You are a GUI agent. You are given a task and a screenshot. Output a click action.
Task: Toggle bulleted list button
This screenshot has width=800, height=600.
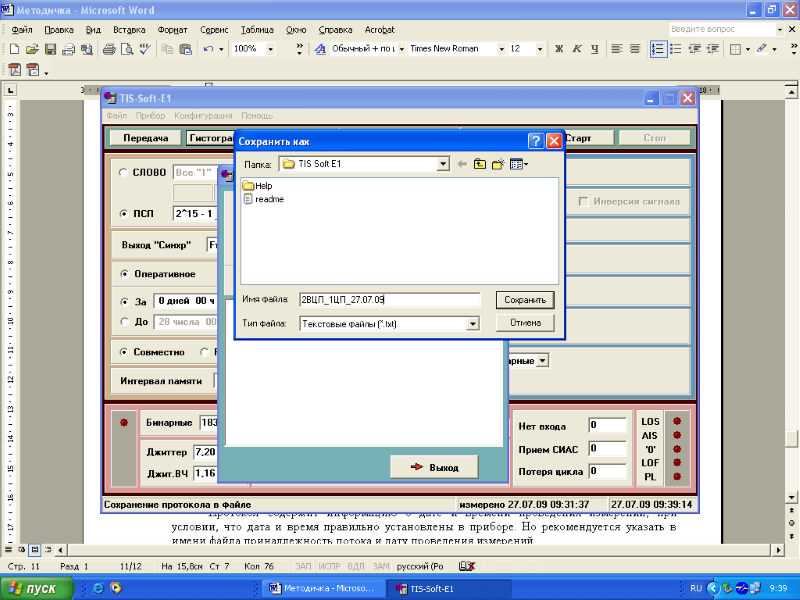(x=676, y=49)
